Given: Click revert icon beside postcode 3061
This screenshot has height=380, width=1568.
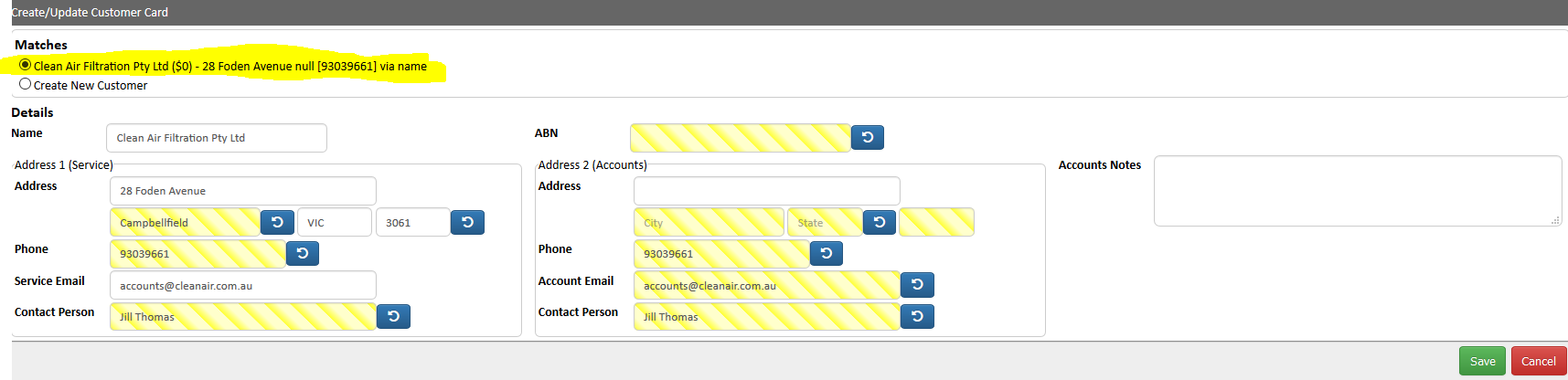Looking at the screenshot, I should pos(467,223).
